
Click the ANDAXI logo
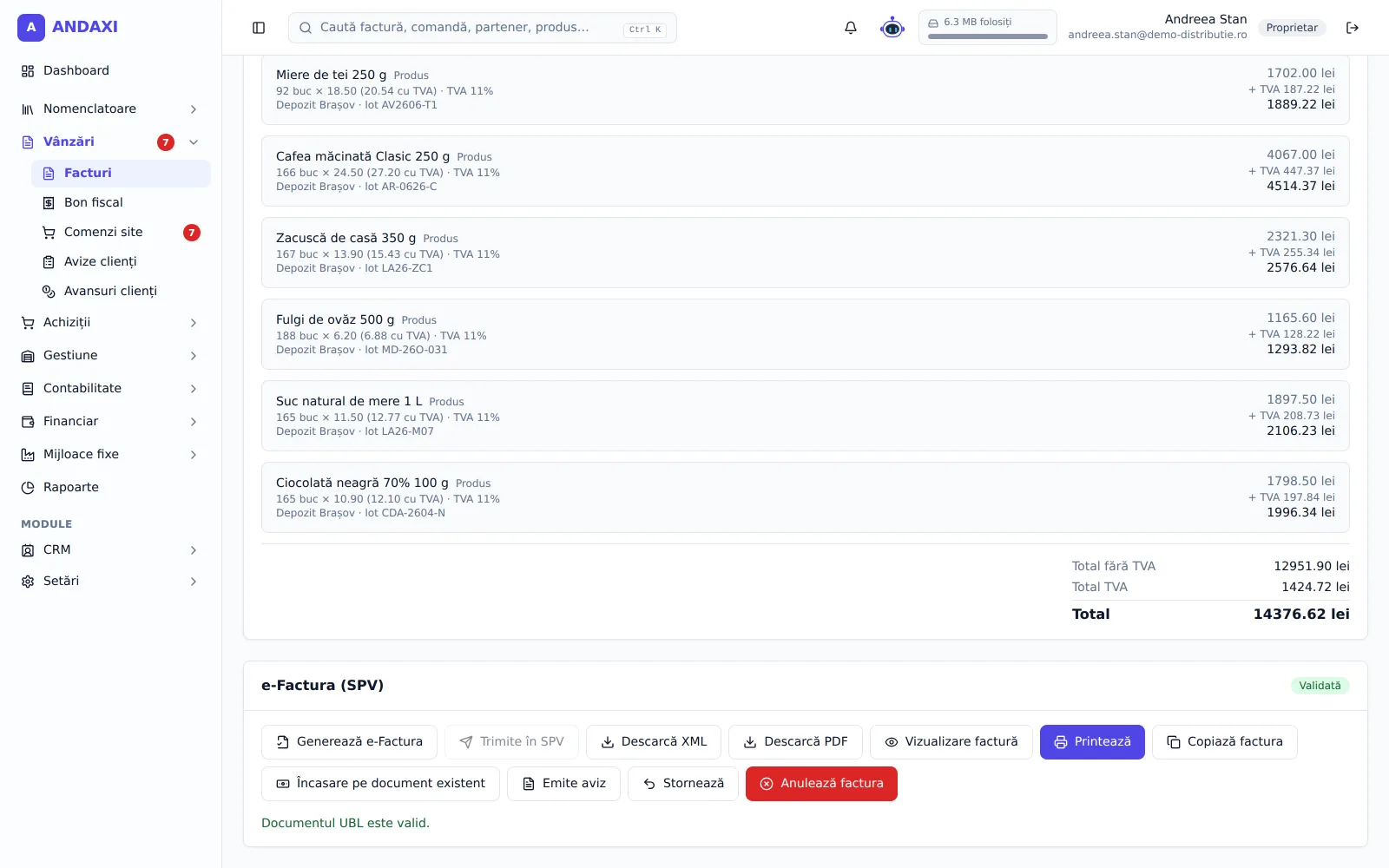click(x=68, y=27)
